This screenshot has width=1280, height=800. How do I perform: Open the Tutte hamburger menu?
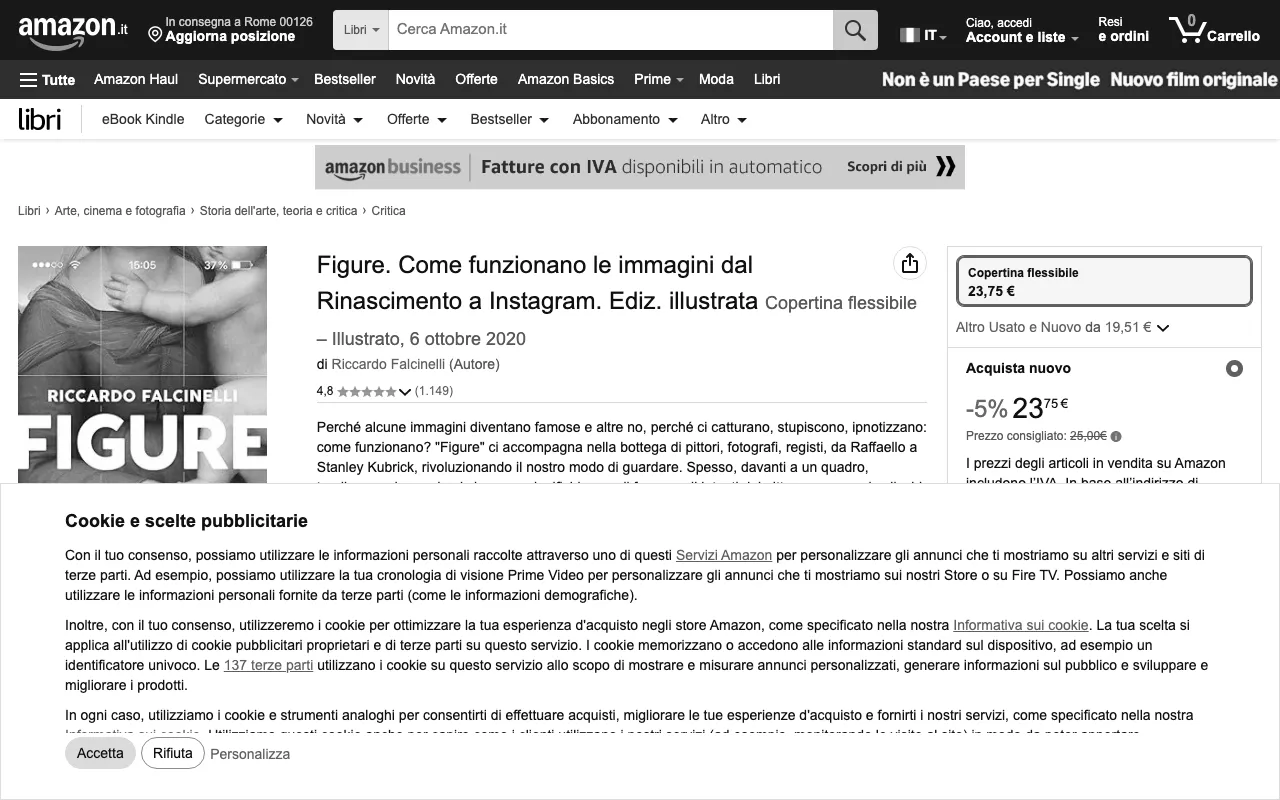(47, 79)
